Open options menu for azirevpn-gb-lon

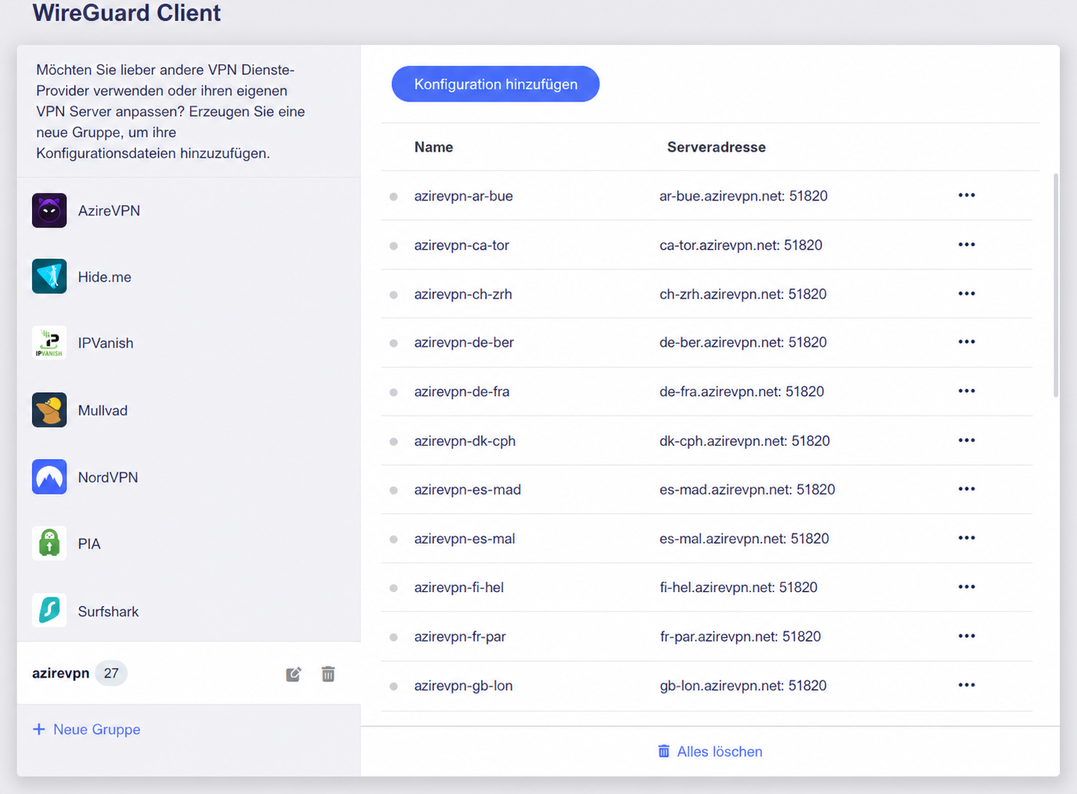point(966,685)
